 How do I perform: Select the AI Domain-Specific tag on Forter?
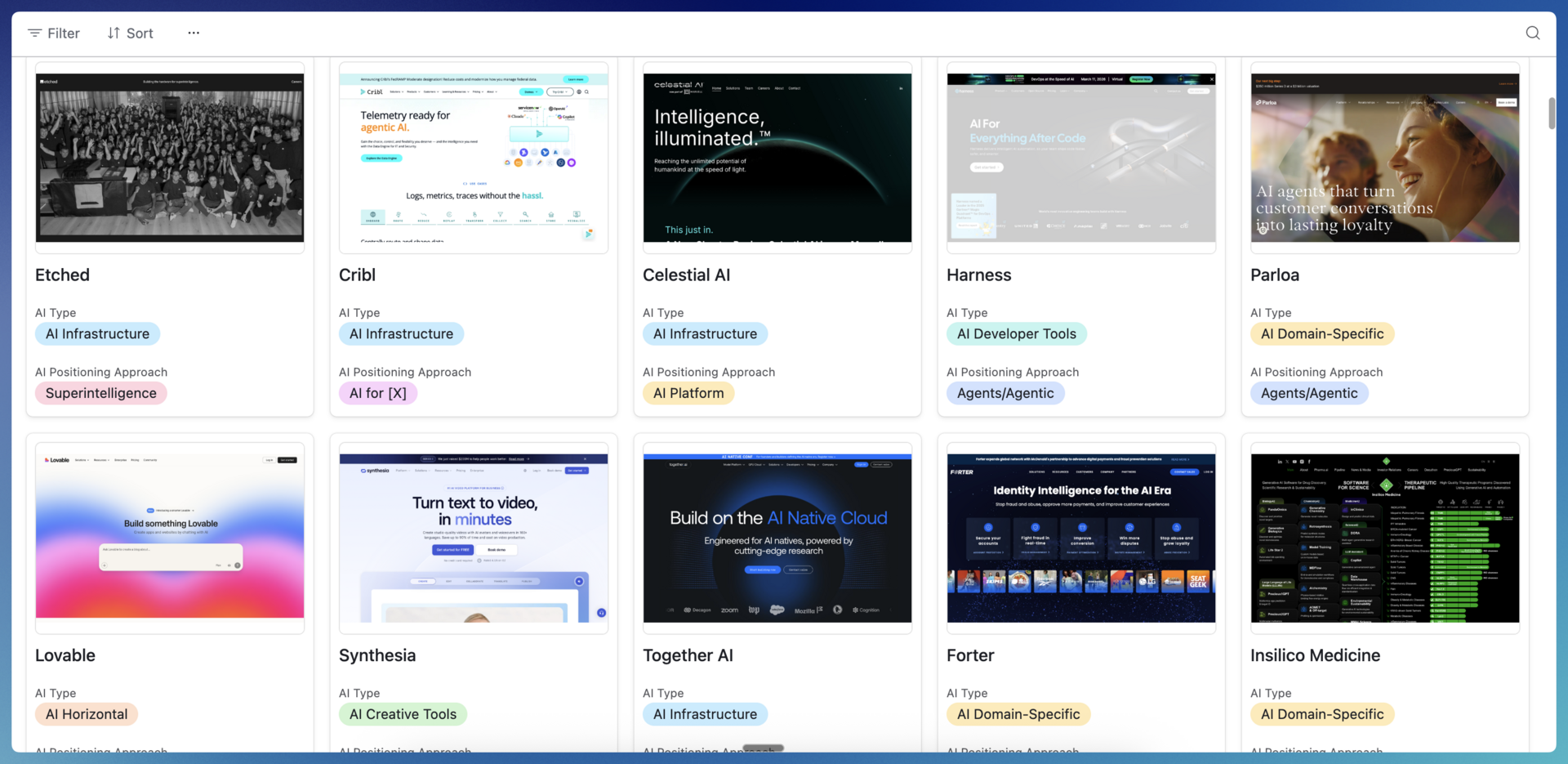[x=1018, y=714]
